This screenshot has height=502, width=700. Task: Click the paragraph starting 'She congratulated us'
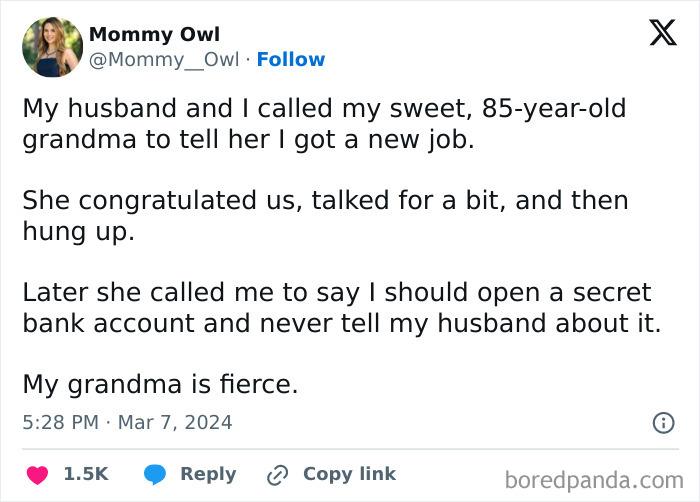325,216
